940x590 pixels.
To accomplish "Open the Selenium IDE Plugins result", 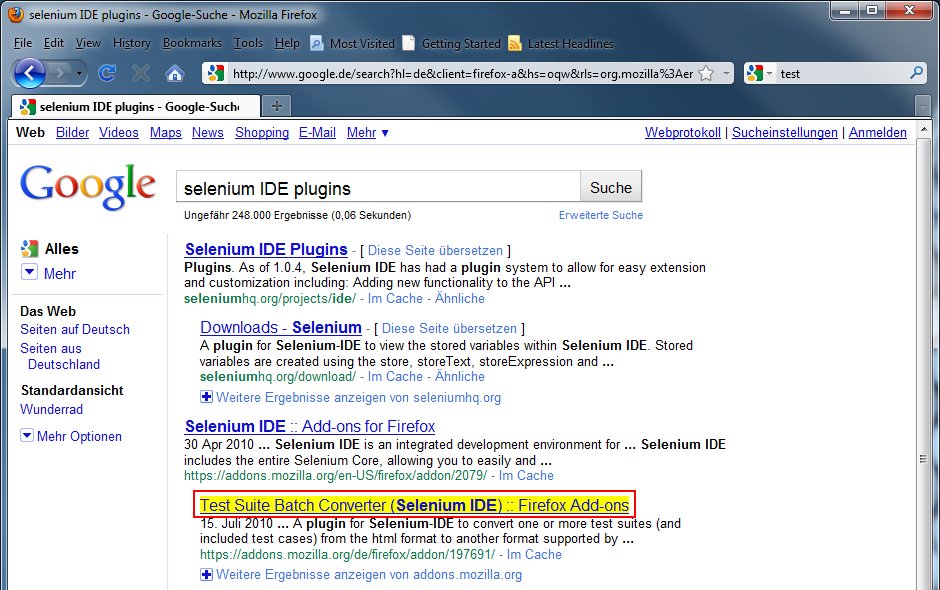I will pyautogui.click(x=266, y=249).
